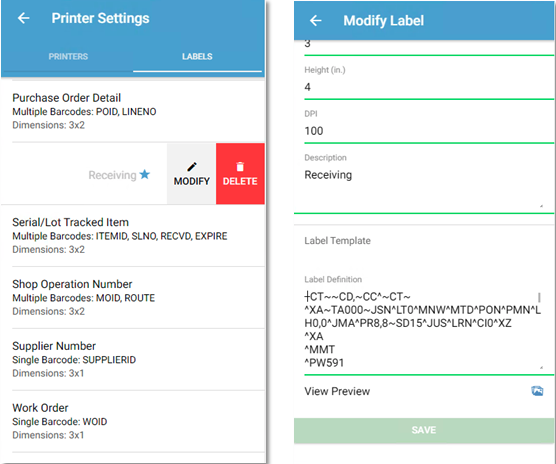The image size is (556, 464).
Task: Click the DPI field showing 100
Action: (x=429, y=131)
